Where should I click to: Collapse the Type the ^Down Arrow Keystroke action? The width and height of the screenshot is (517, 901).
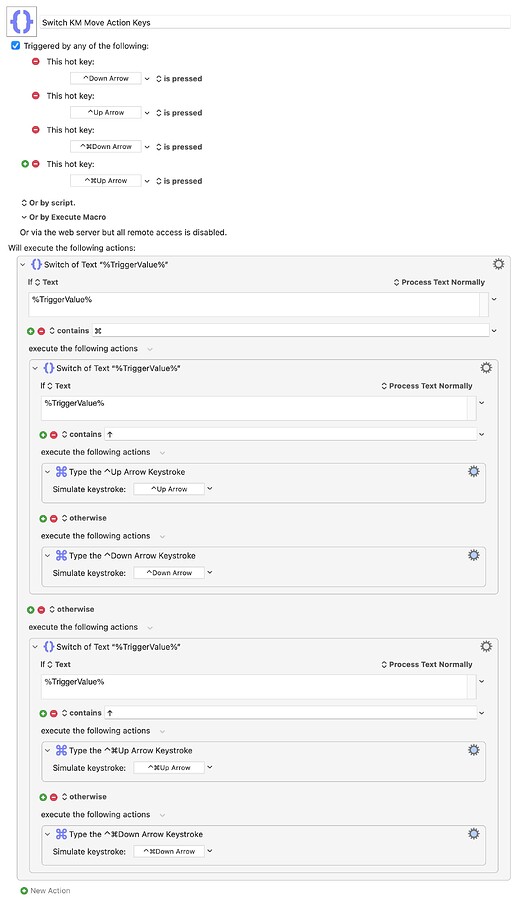tap(48, 556)
